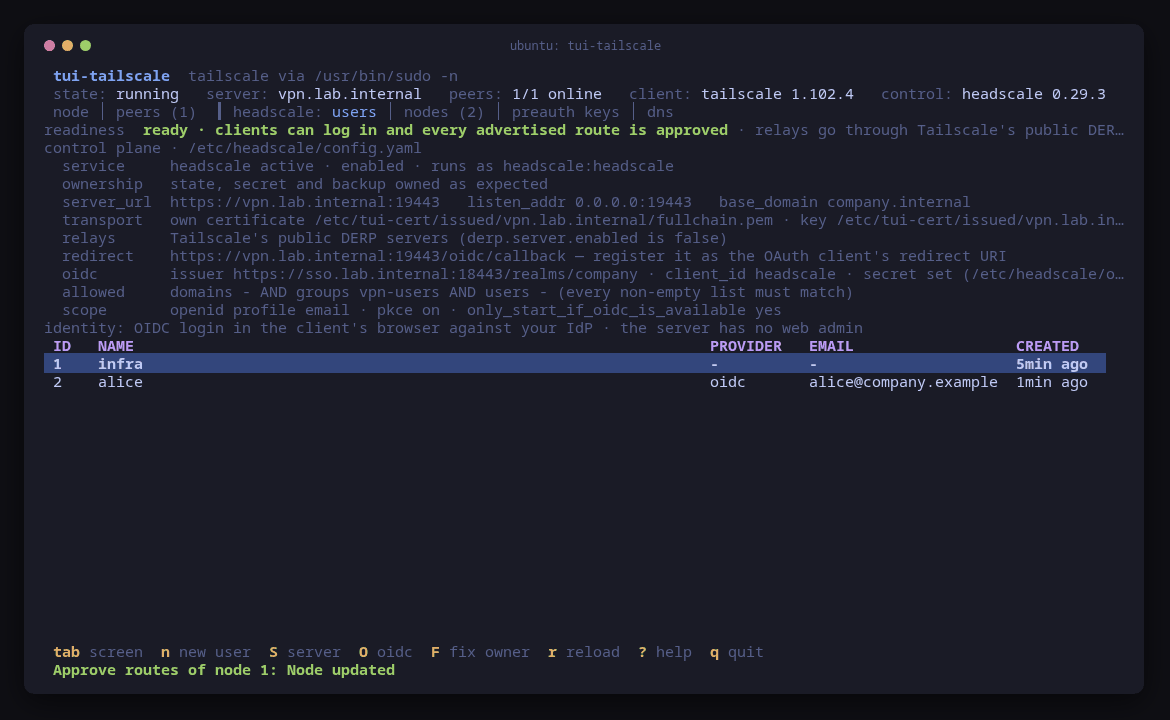Click the base_domain company.internal value

point(898,202)
